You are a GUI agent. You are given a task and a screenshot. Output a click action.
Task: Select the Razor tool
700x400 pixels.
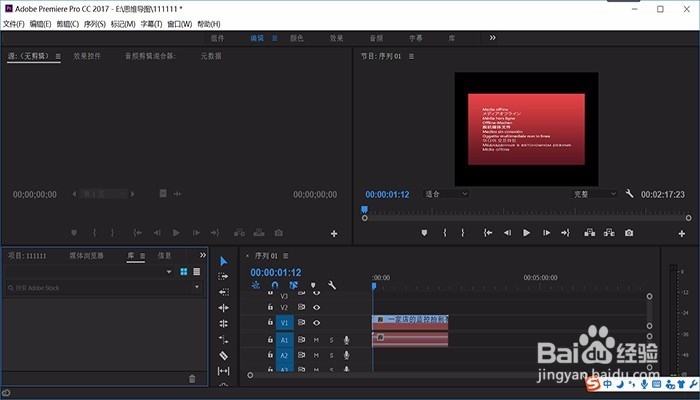pos(224,355)
